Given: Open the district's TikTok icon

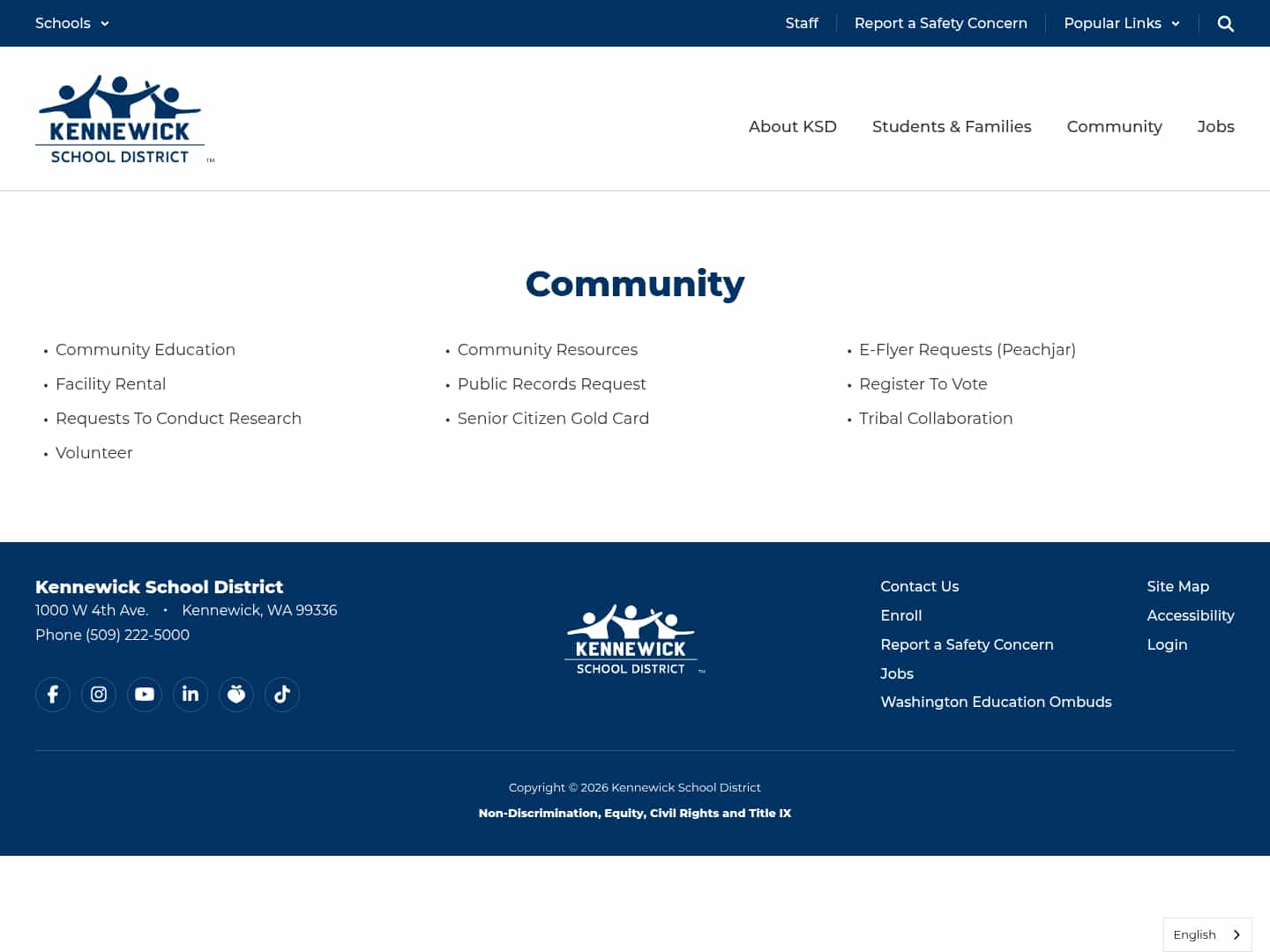Looking at the screenshot, I should click(x=281, y=694).
